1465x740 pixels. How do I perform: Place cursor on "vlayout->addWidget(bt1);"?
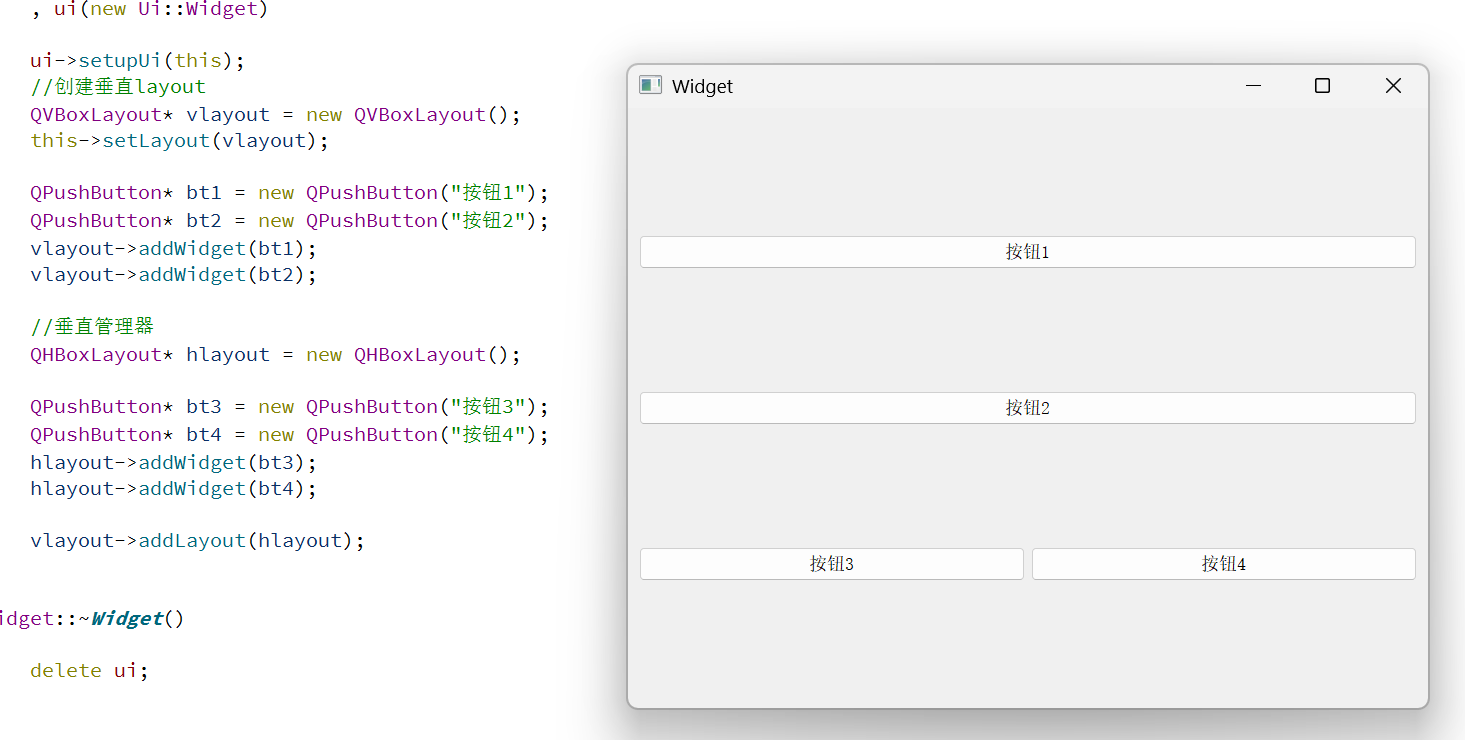[x=174, y=249]
